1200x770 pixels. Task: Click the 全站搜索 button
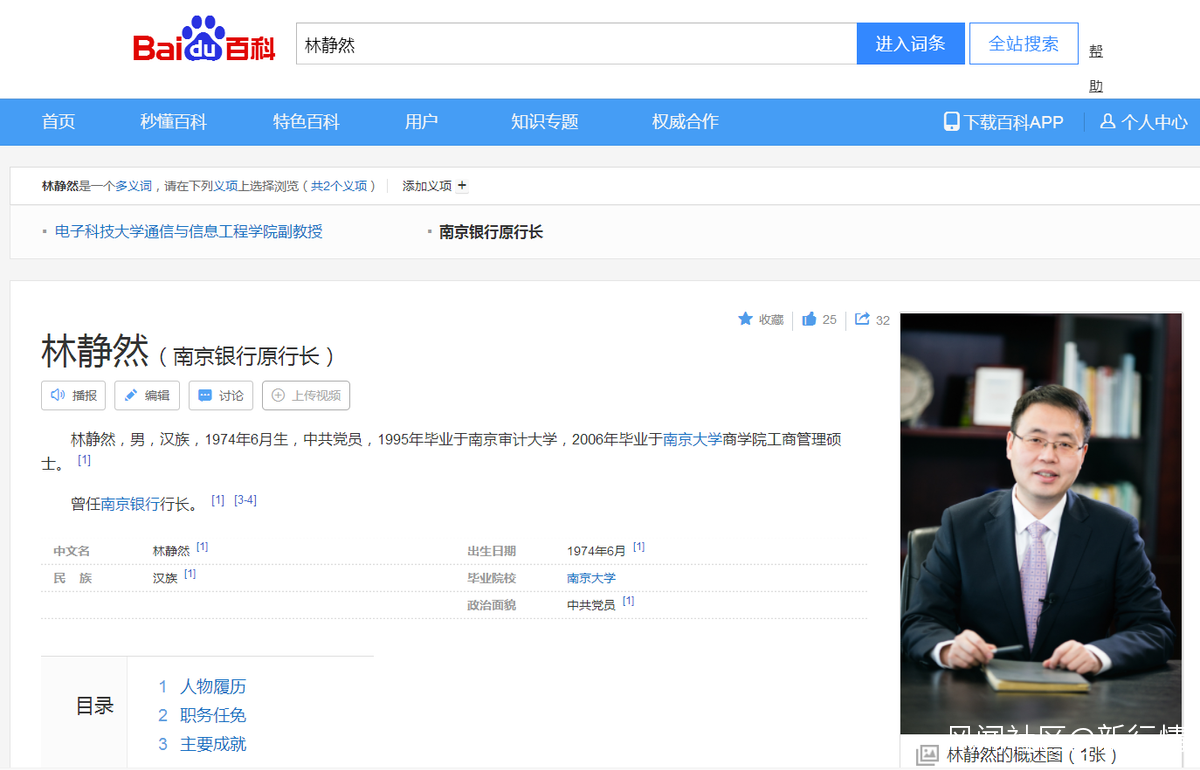point(1024,44)
